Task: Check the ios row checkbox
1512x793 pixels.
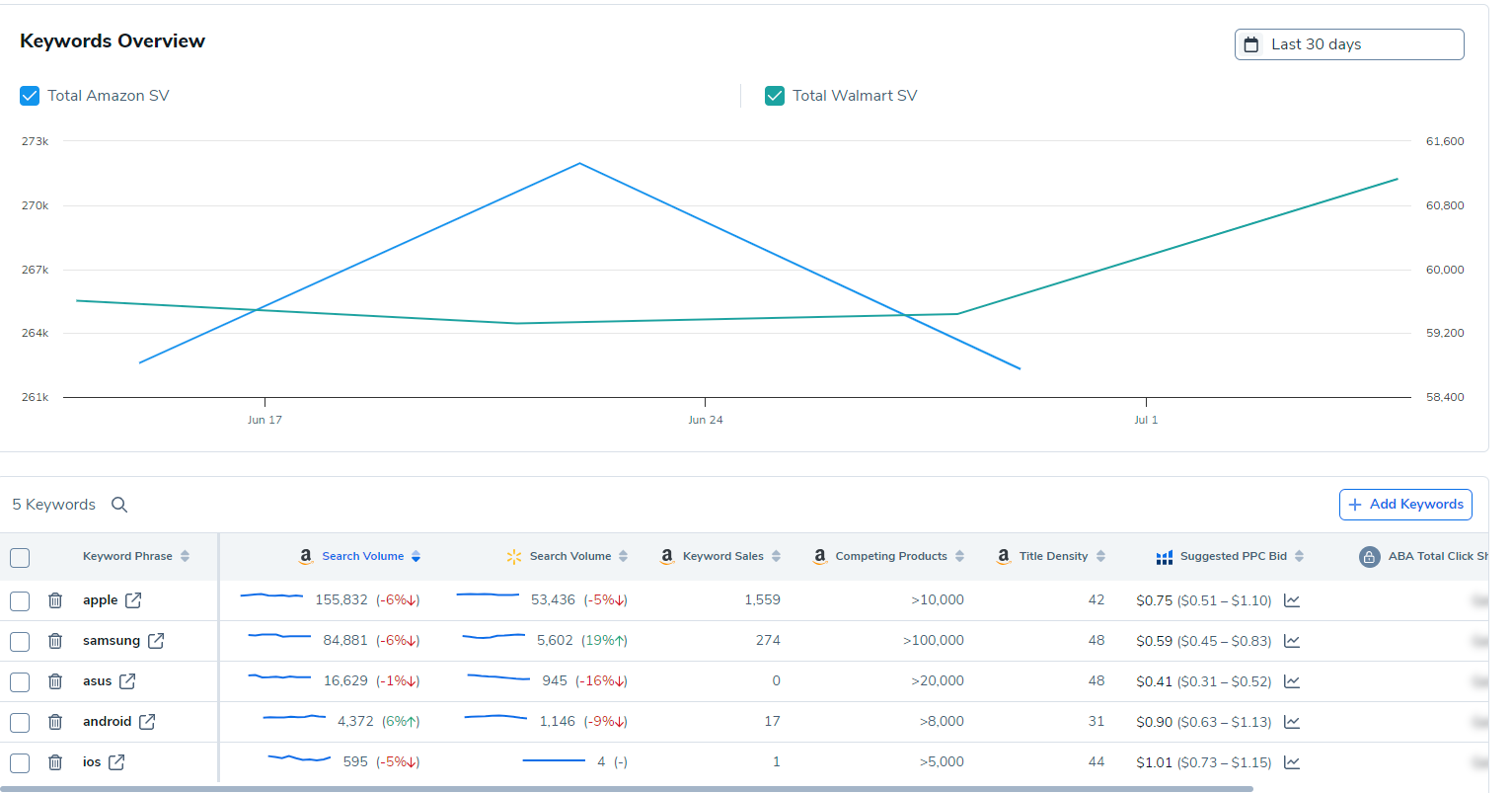Action: (20, 762)
